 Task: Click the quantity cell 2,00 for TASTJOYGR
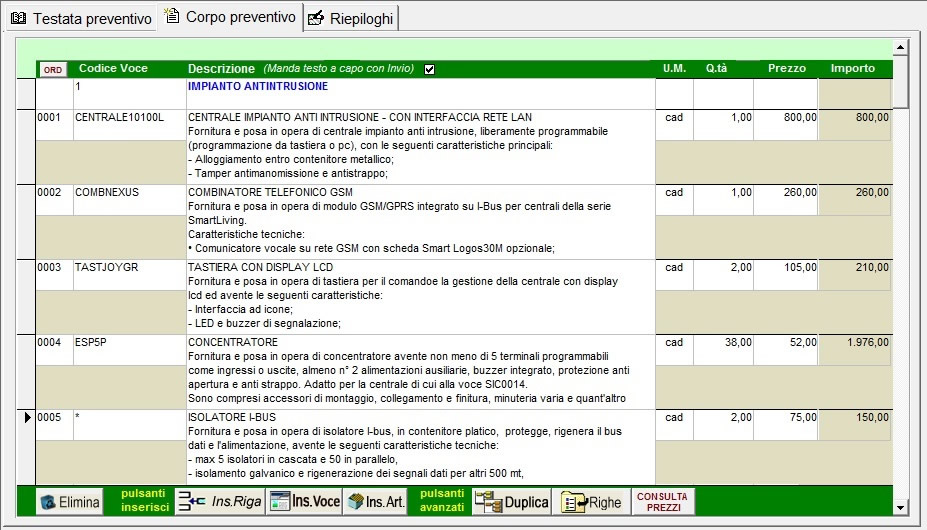tap(723, 275)
